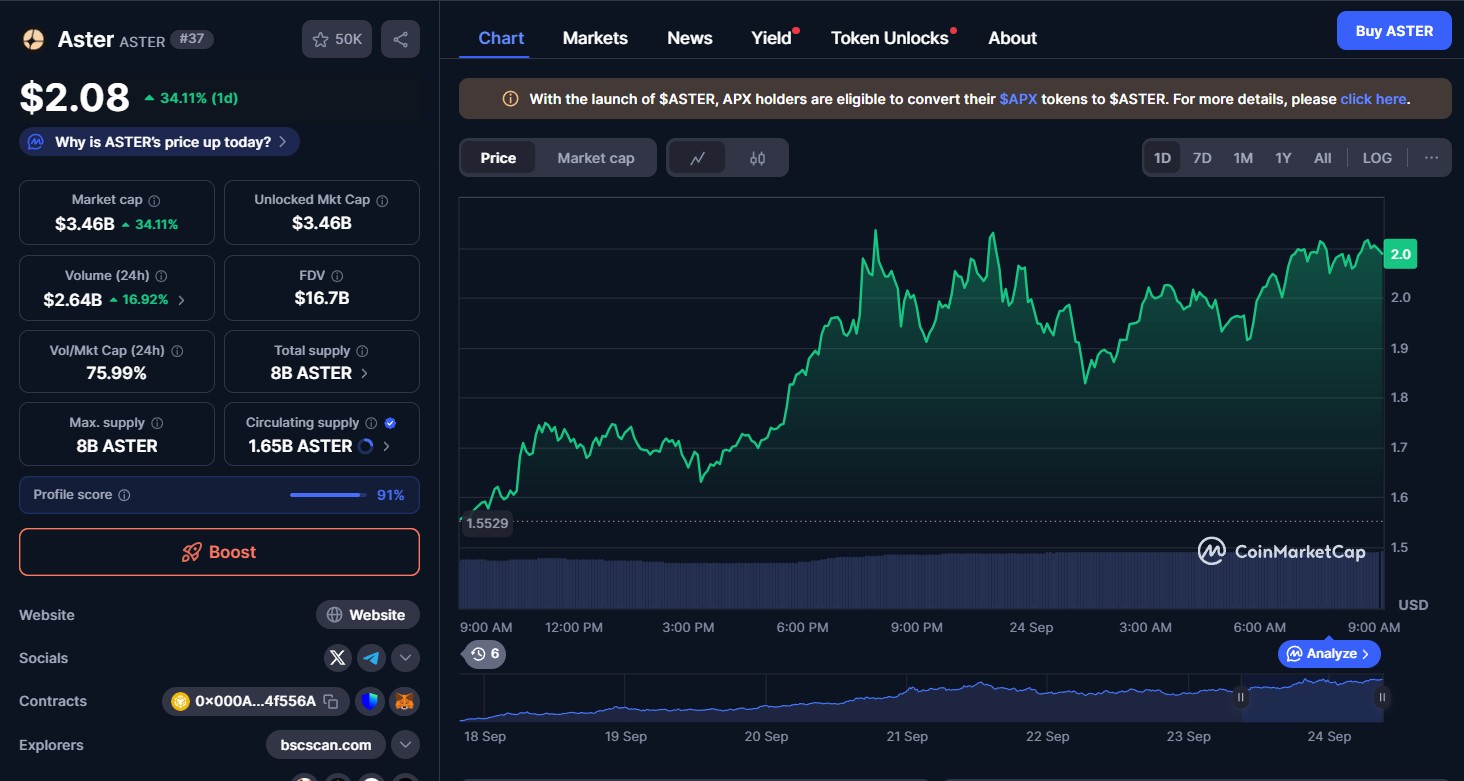Select the line chart type

[698, 158]
